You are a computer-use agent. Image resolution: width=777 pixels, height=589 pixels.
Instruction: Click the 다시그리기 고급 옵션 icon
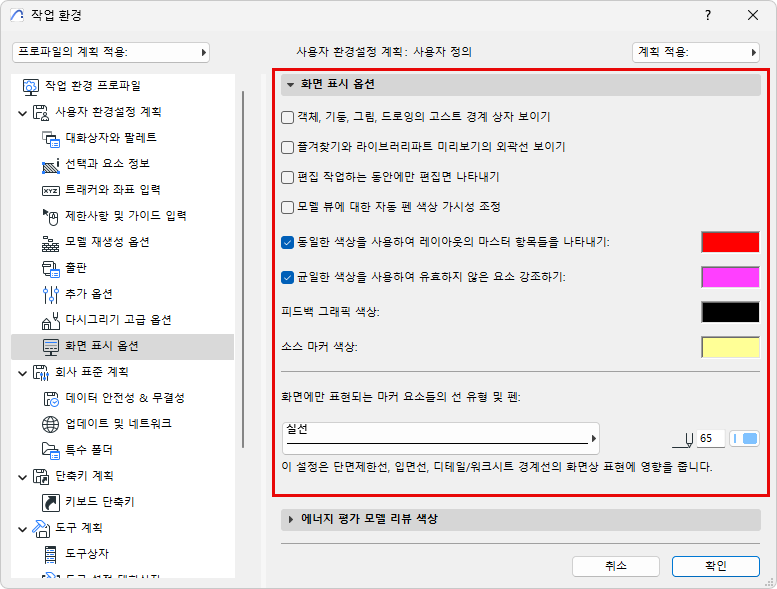tap(51, 321)
